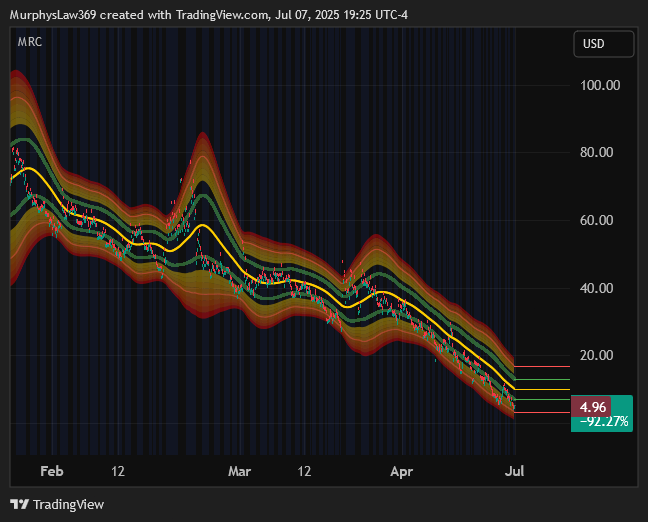
Task: Click the TradingView brand text
Action: (69, 505)
